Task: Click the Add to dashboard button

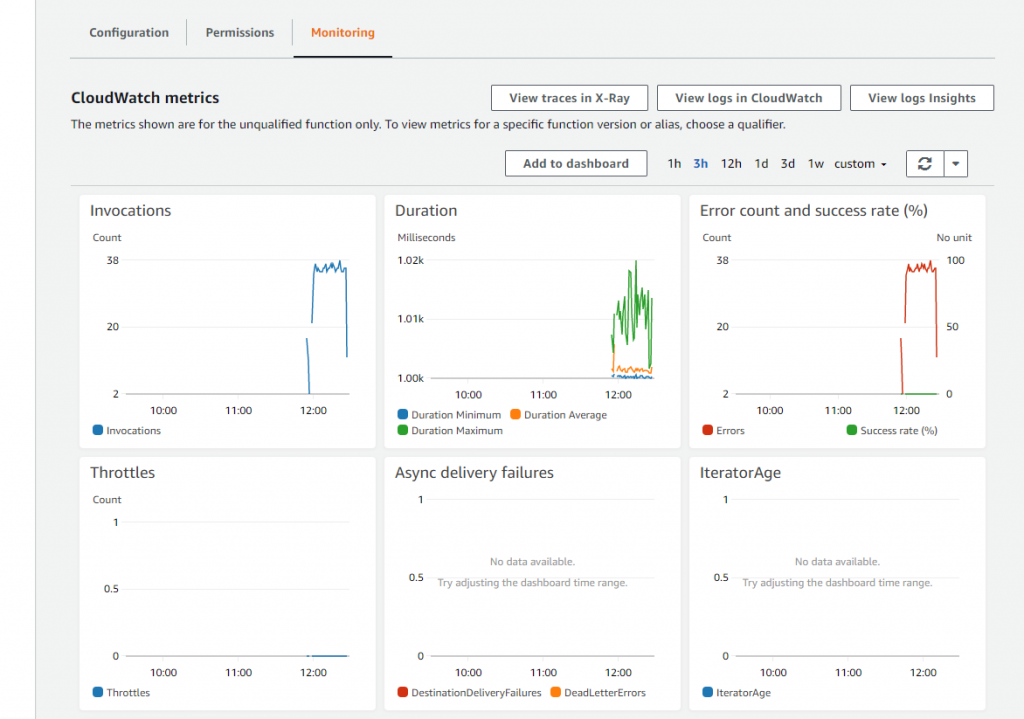Action: pos(575,163)
